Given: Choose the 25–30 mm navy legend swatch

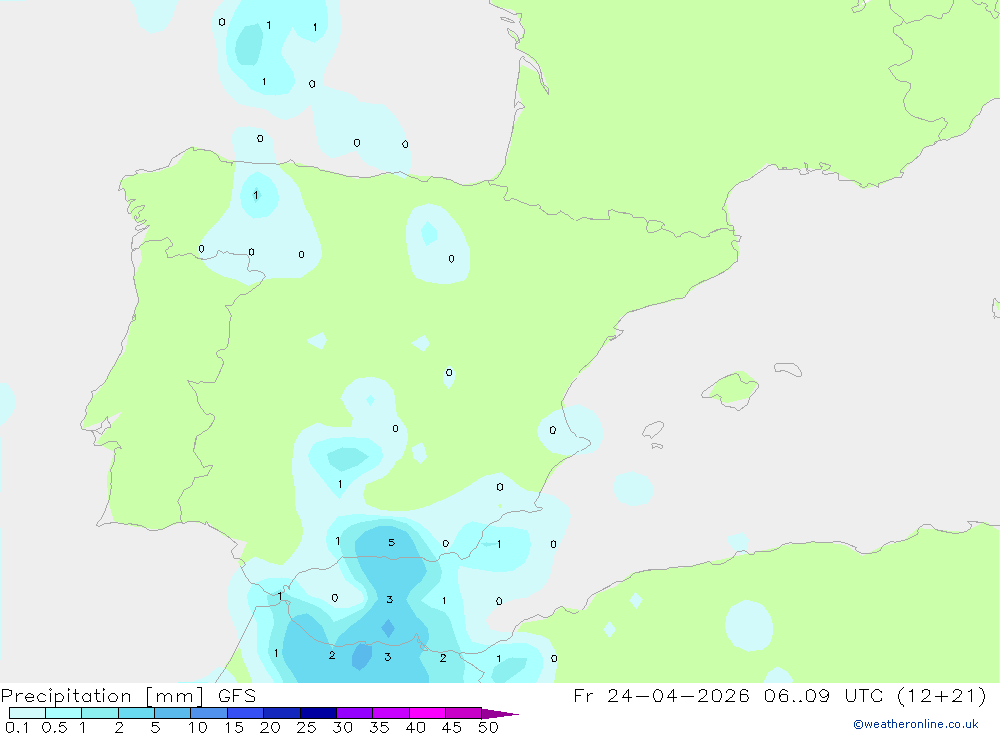Looking at the screenshot, I should point(318,713).
